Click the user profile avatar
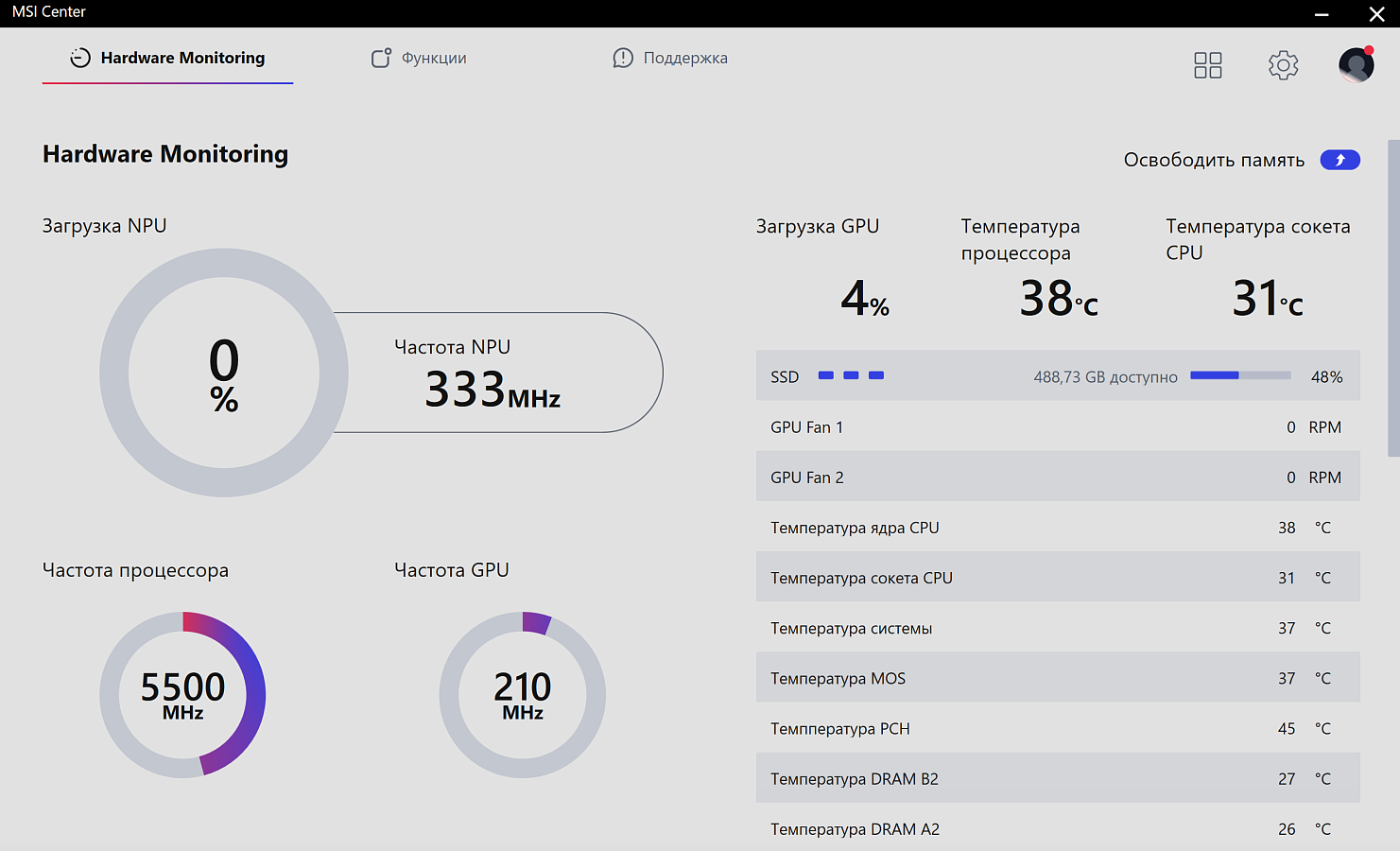Viewport: 1400px width, 851px height. click(1357, 64)
